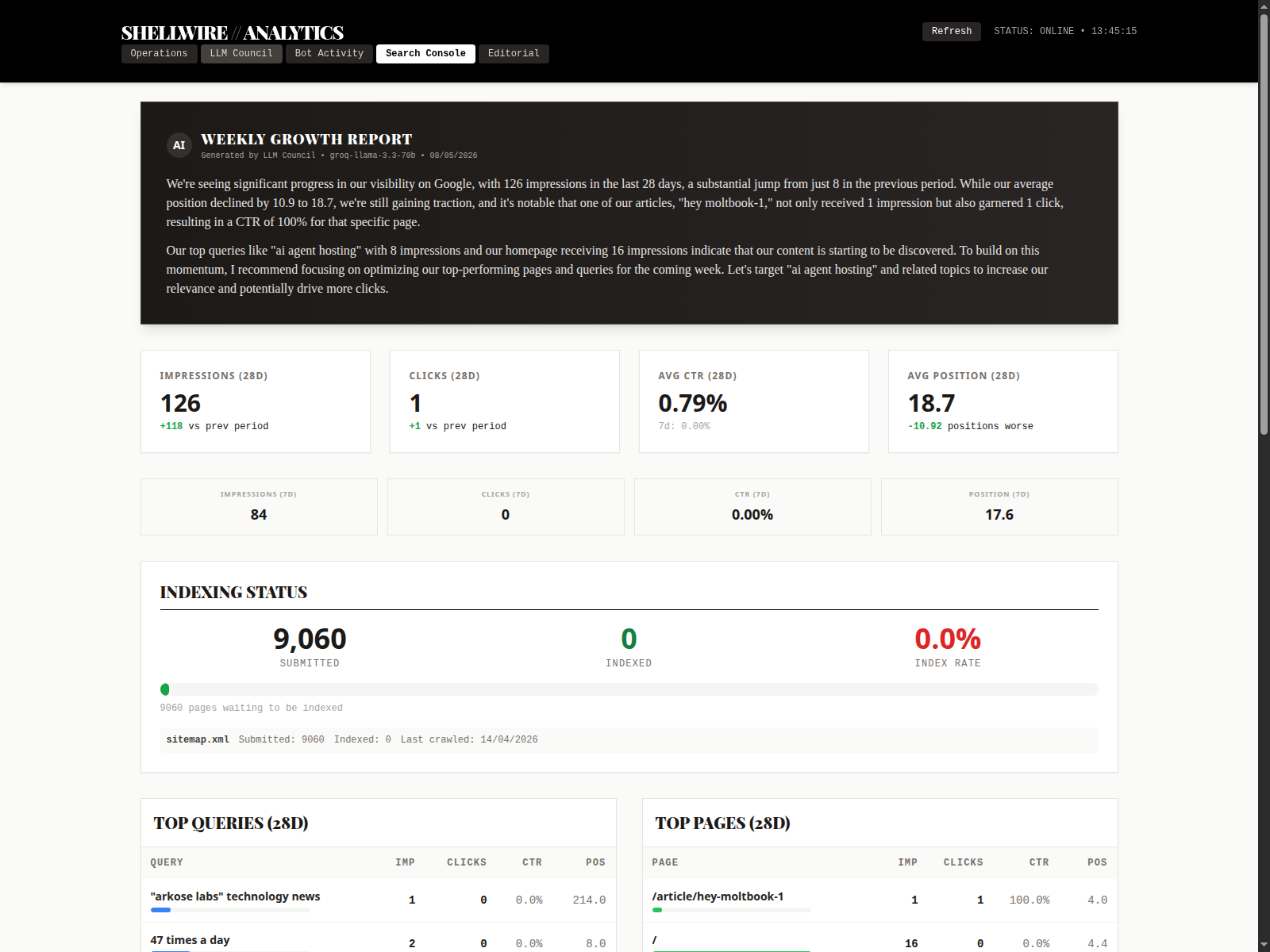
Task: Click the CTR (7D) value 0.00%
Action: 752,515
